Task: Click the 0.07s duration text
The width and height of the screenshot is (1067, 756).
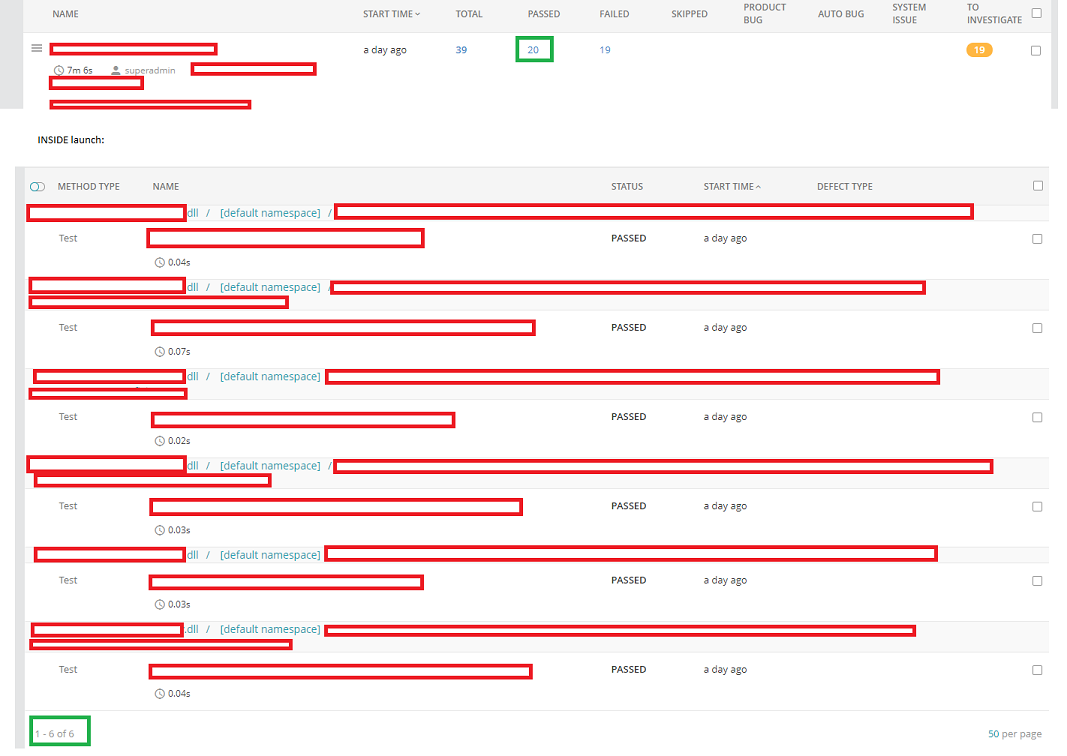Action: coord(179,352)
